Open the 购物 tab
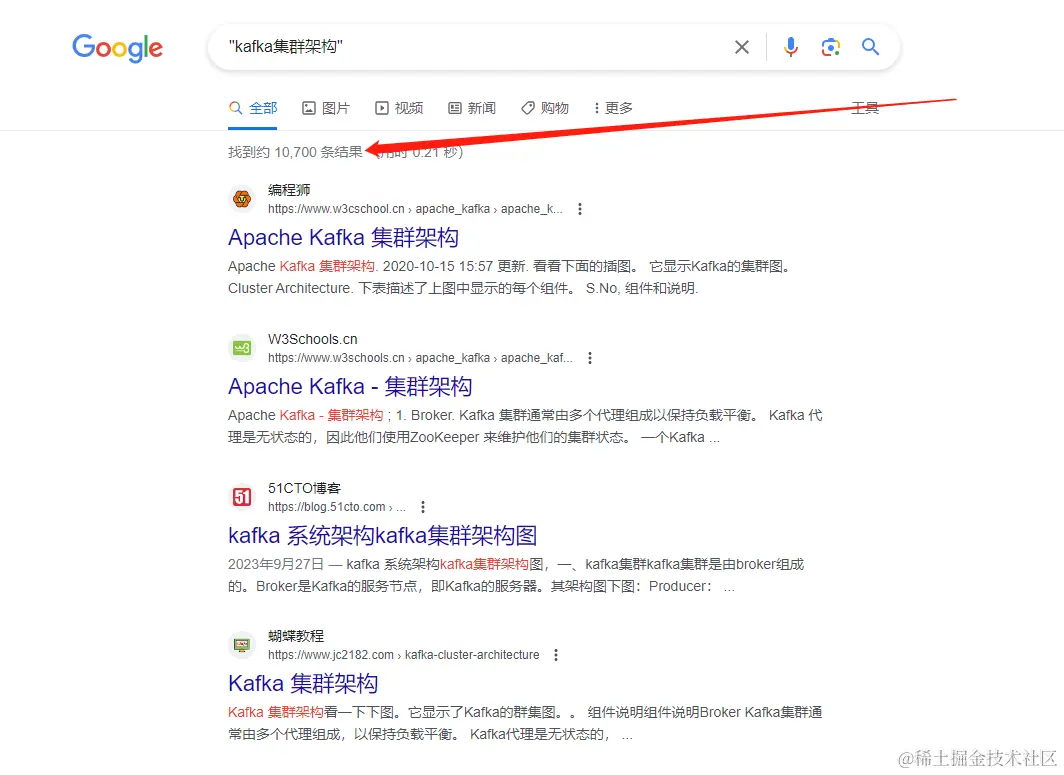The width and height of the screenshot is (1064, 775). click(545, 108)
